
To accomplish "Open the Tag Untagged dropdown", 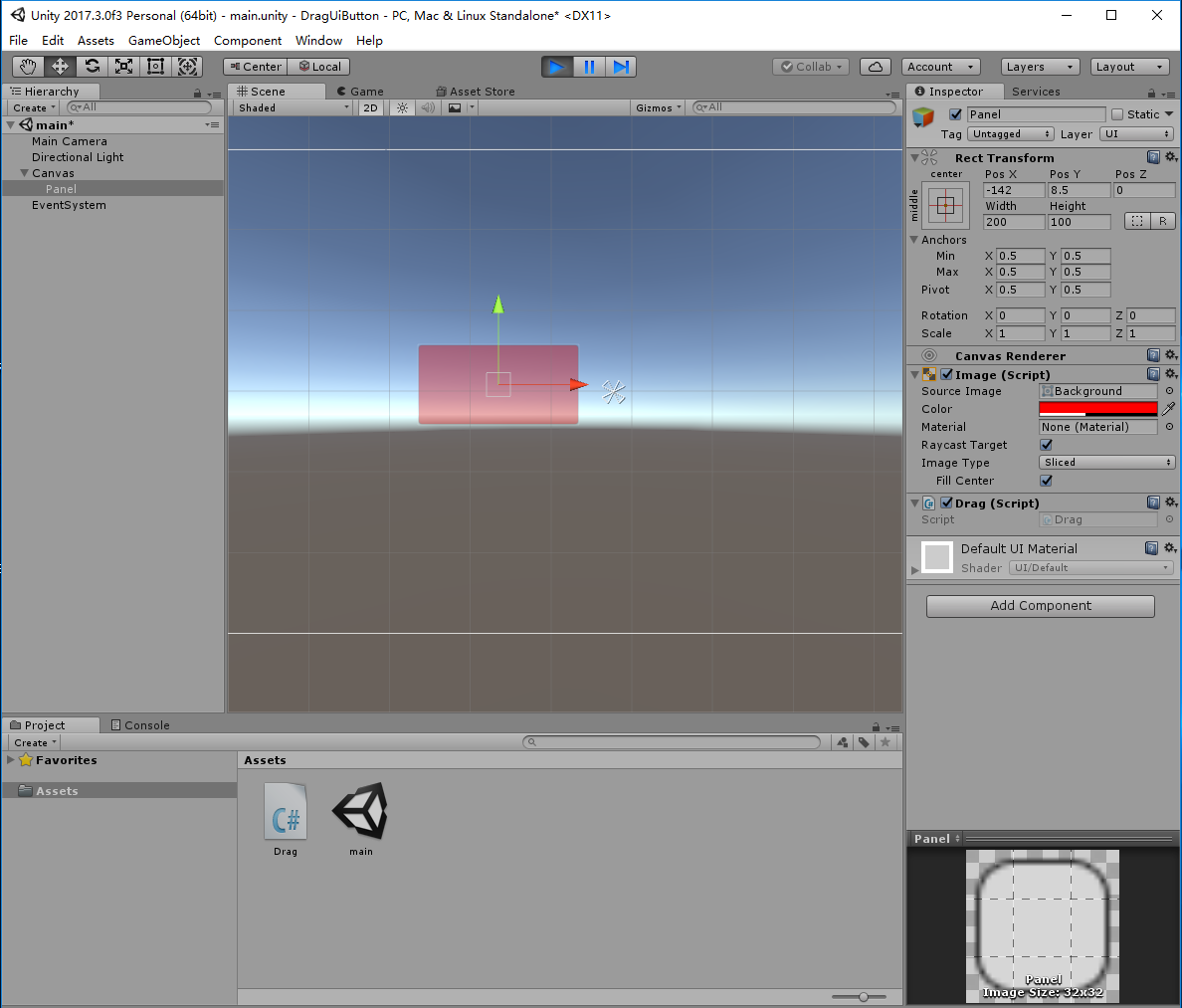I will [x=1010, y=134].
